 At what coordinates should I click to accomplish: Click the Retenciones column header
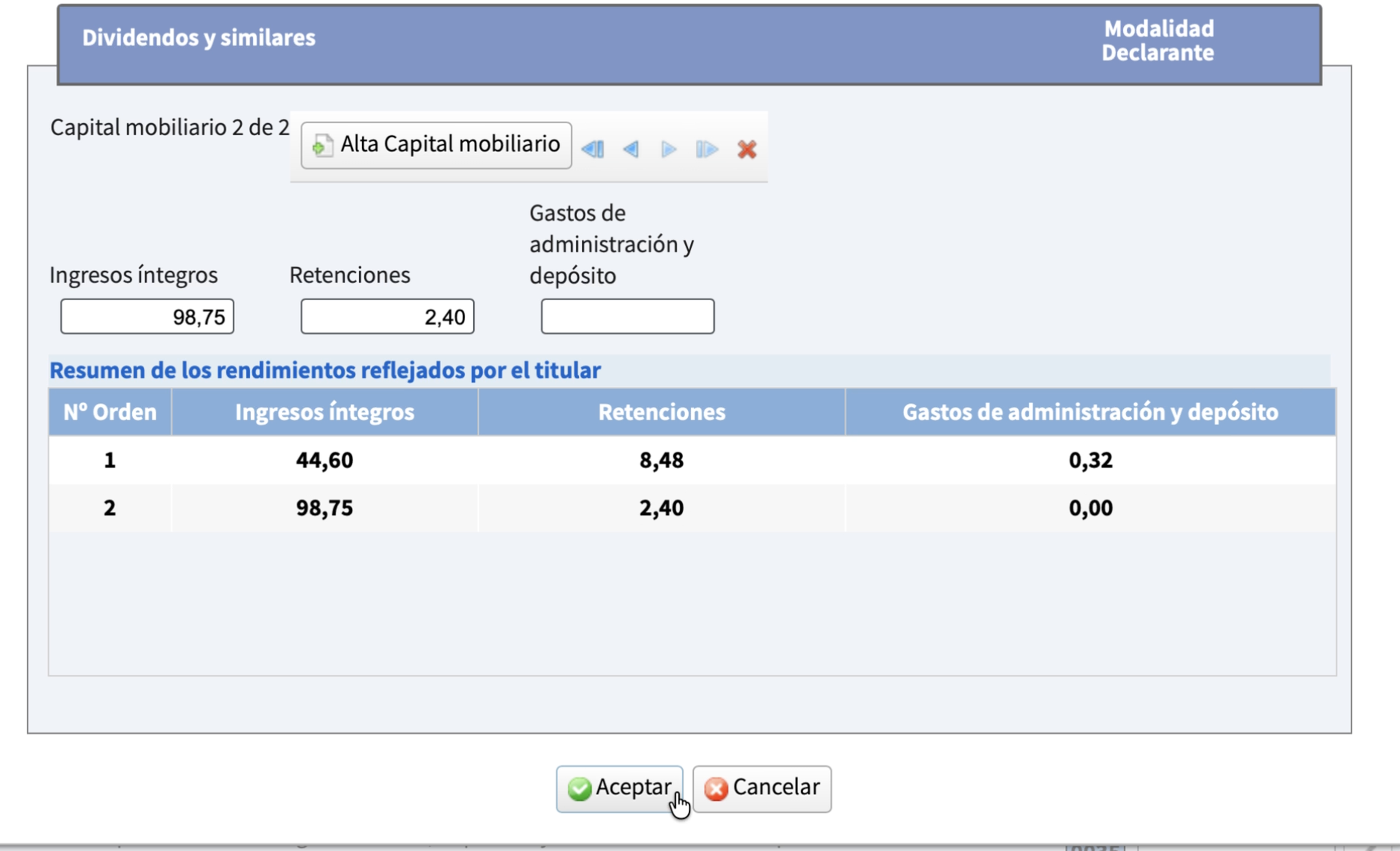(x=660, y=411)
